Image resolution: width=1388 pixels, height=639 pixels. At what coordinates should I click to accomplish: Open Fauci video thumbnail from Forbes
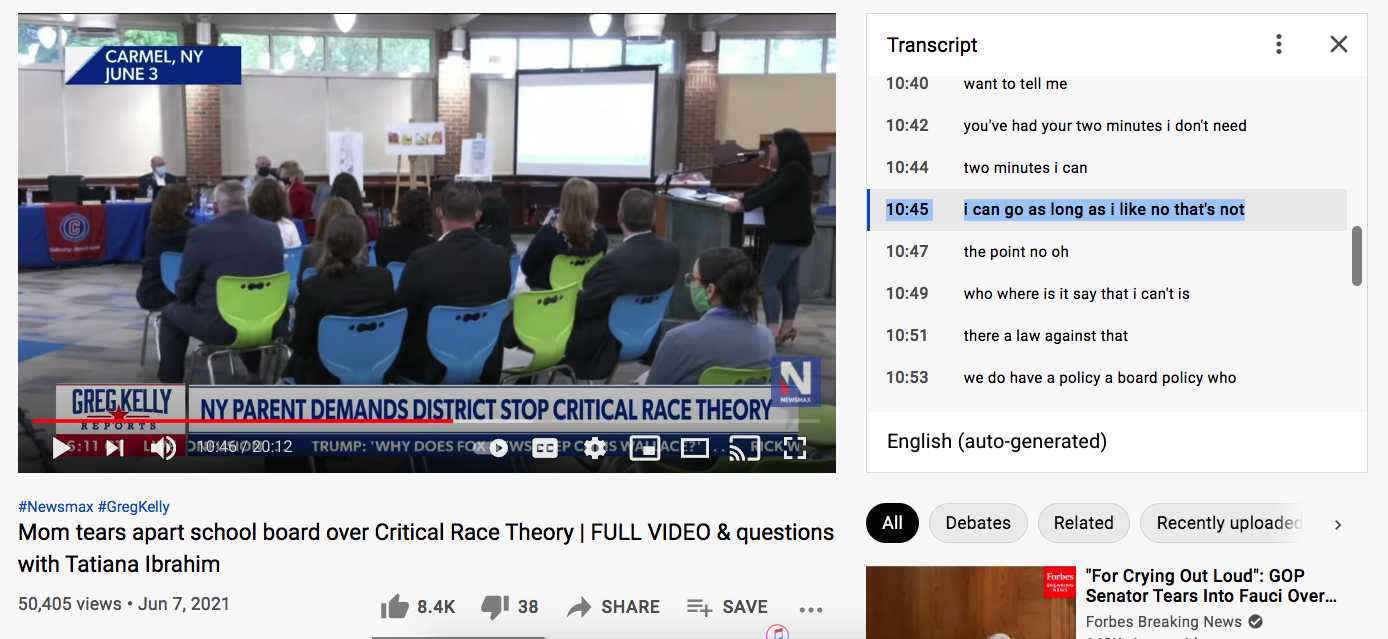971,603
